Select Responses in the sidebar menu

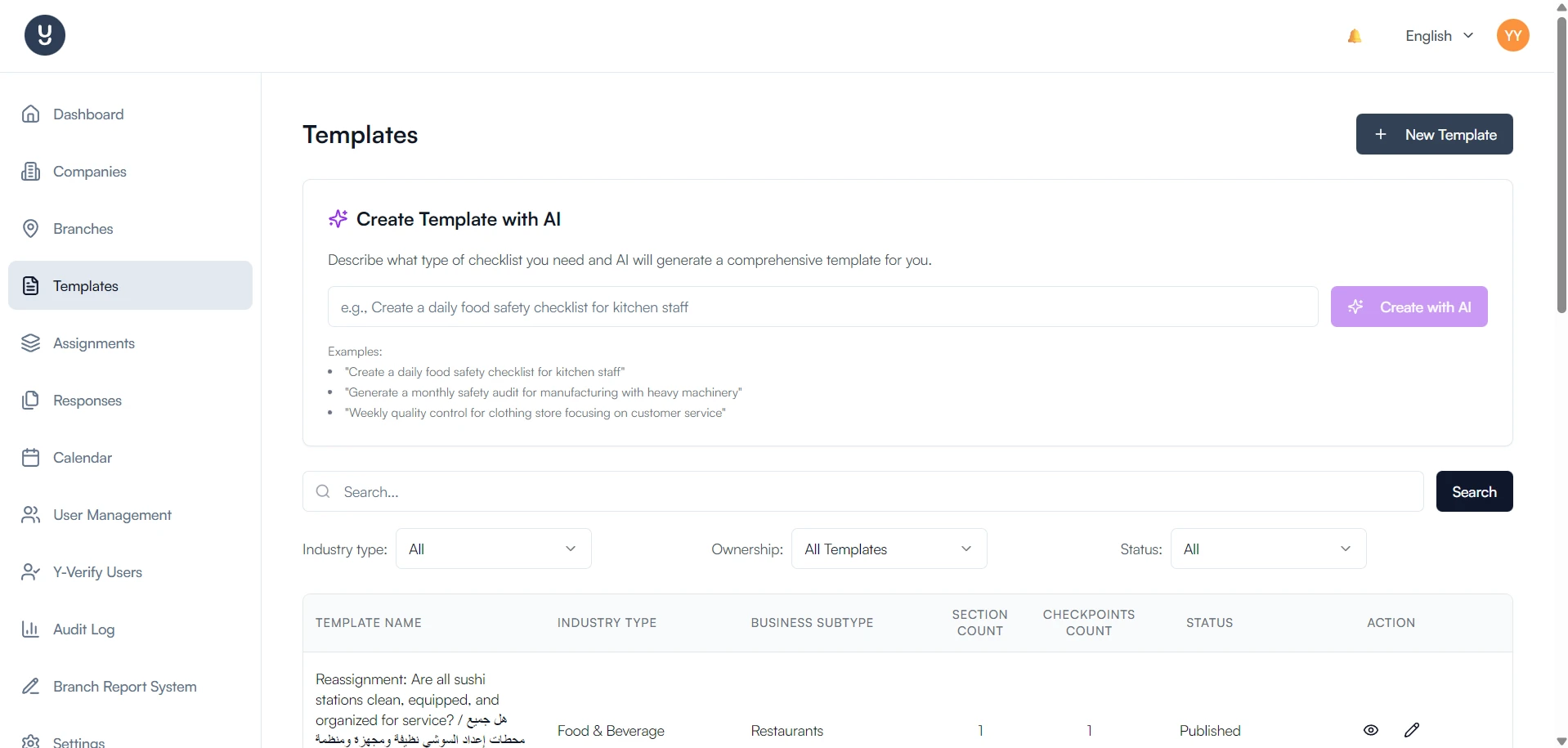click(87, 401)
